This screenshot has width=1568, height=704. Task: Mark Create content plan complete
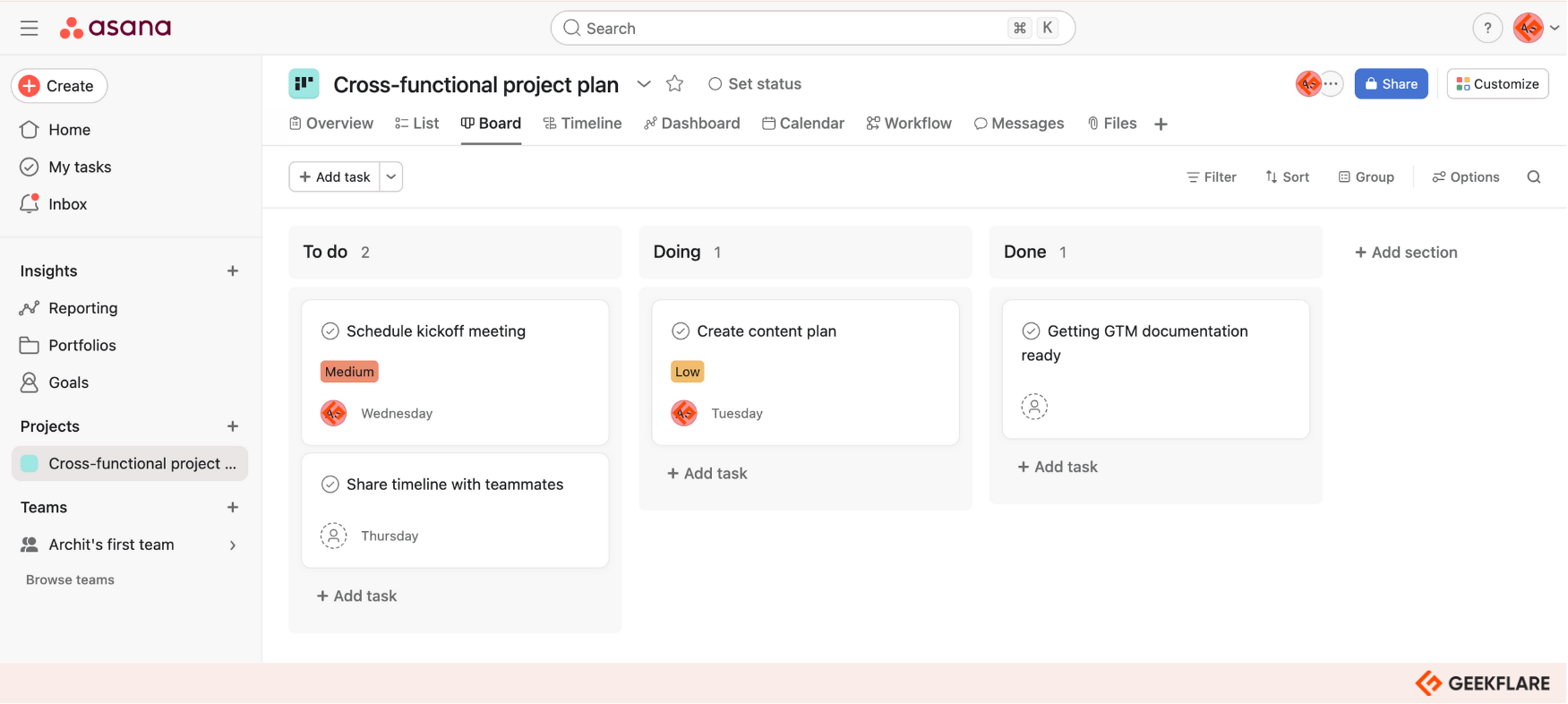coord(681,331)
